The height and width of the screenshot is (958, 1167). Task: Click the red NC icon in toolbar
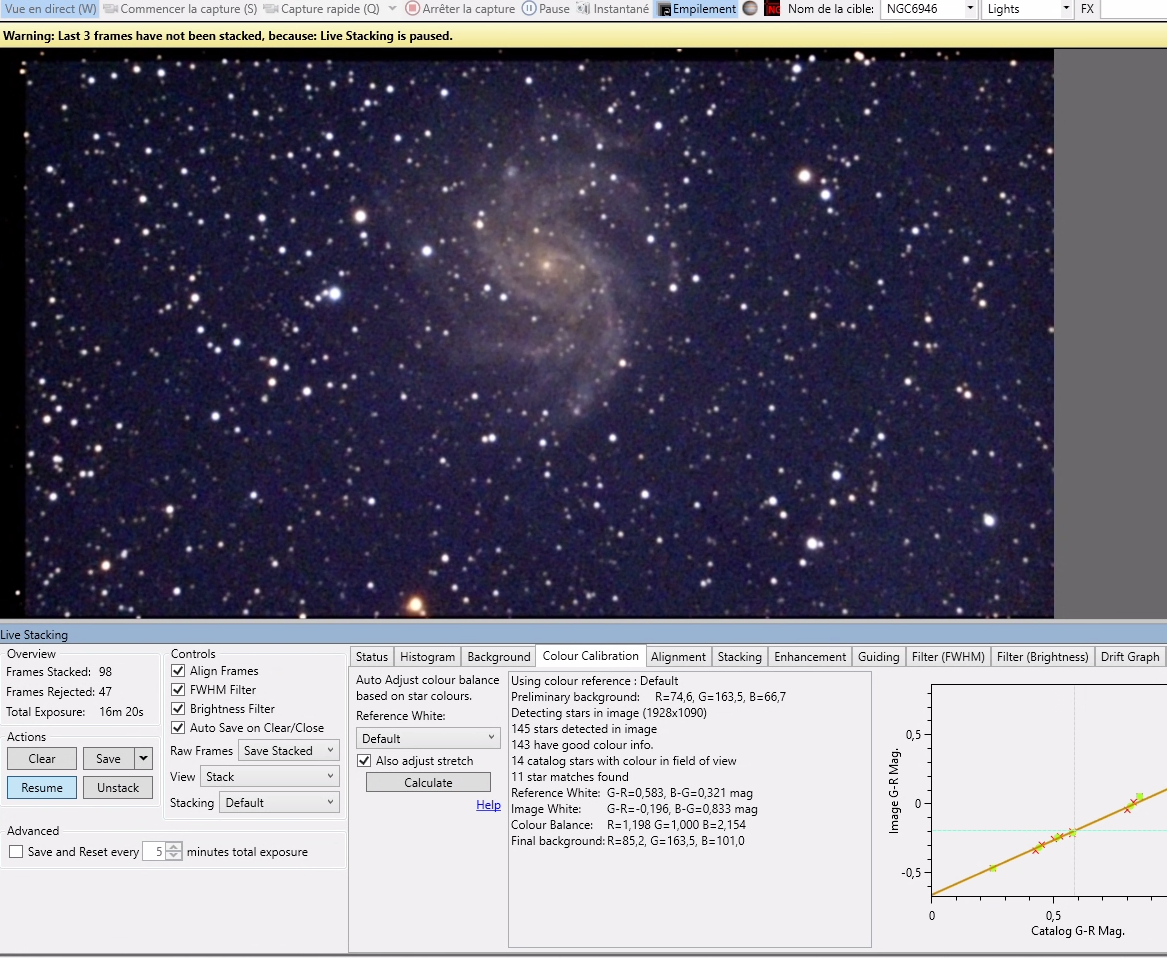click(x=773, y=9)
